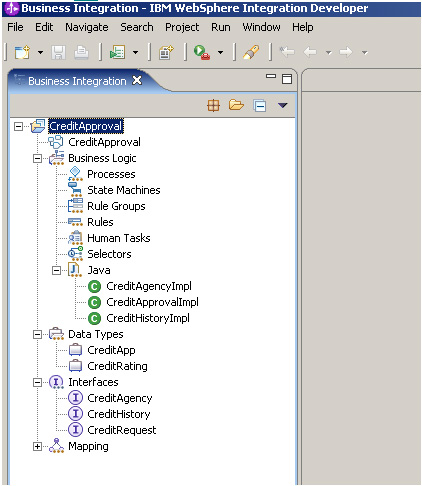
Task: Open the view menu dropdown triangle
Action: click(x=282, y=105)
